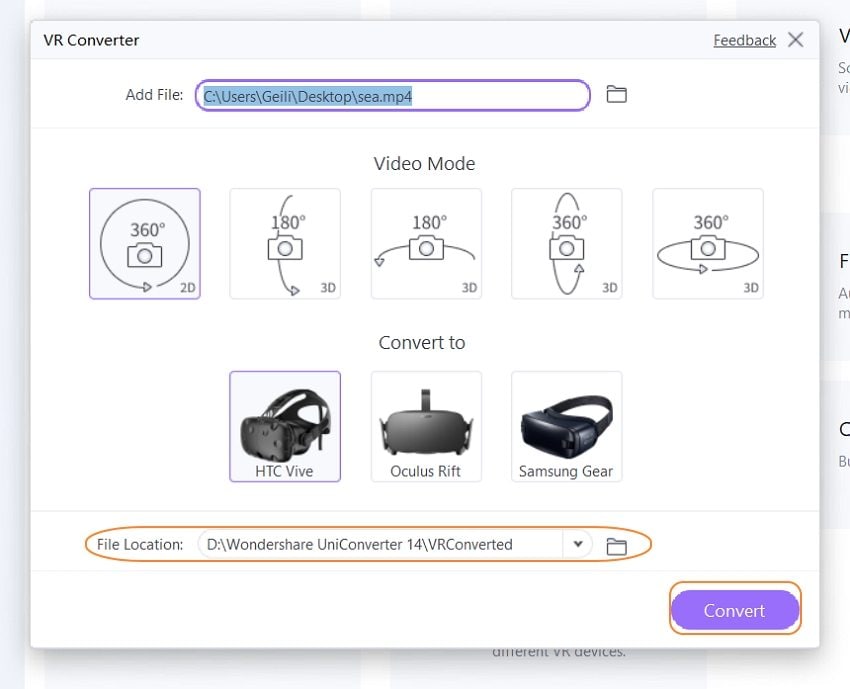Select the 180° vertical 3D video mode

[285, 243]
